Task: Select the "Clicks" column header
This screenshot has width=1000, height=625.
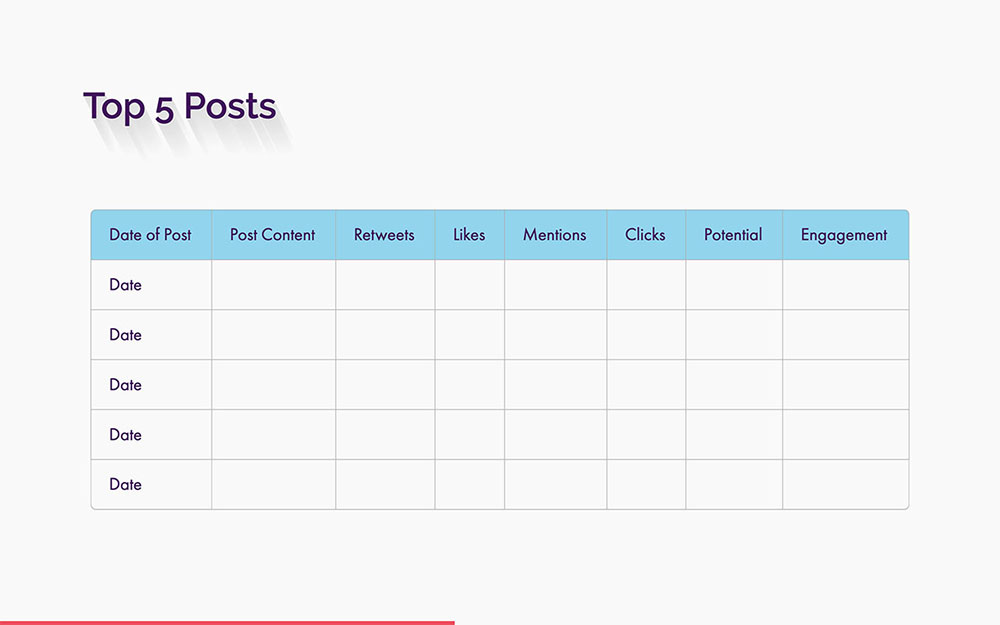Action: point(645,234)
